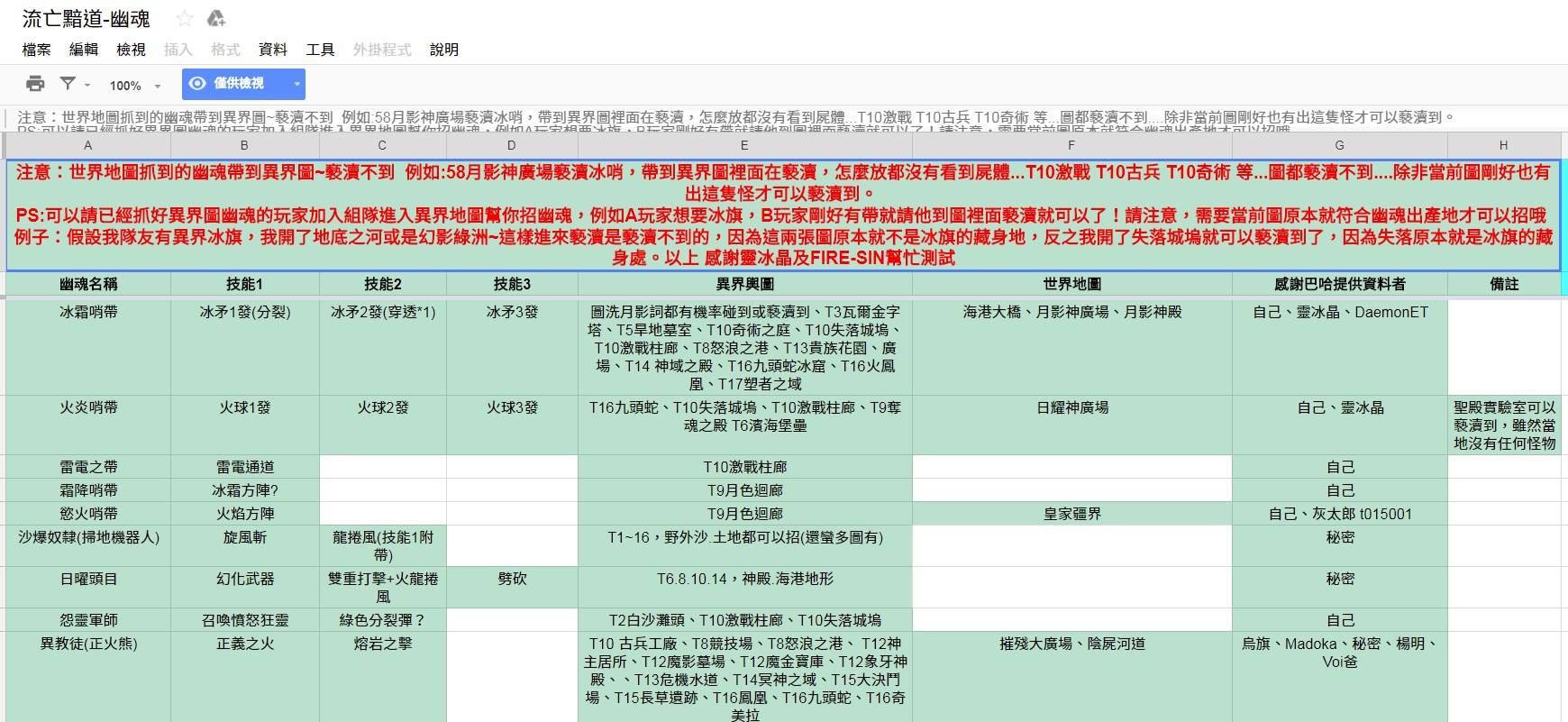1568x722 pixels.
Task: Select column B header
Action: 245,145
